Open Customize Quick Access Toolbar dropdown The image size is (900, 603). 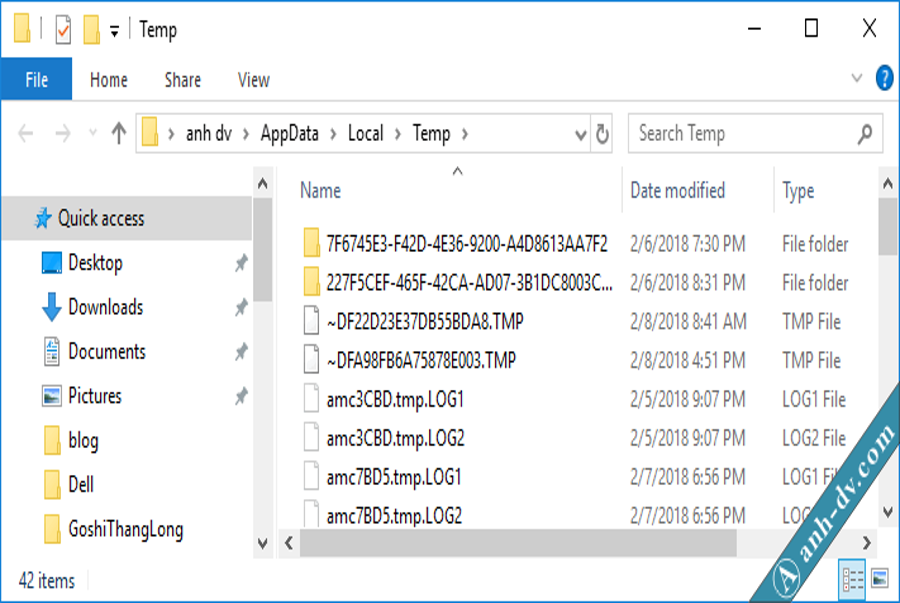tap(115, 32)
